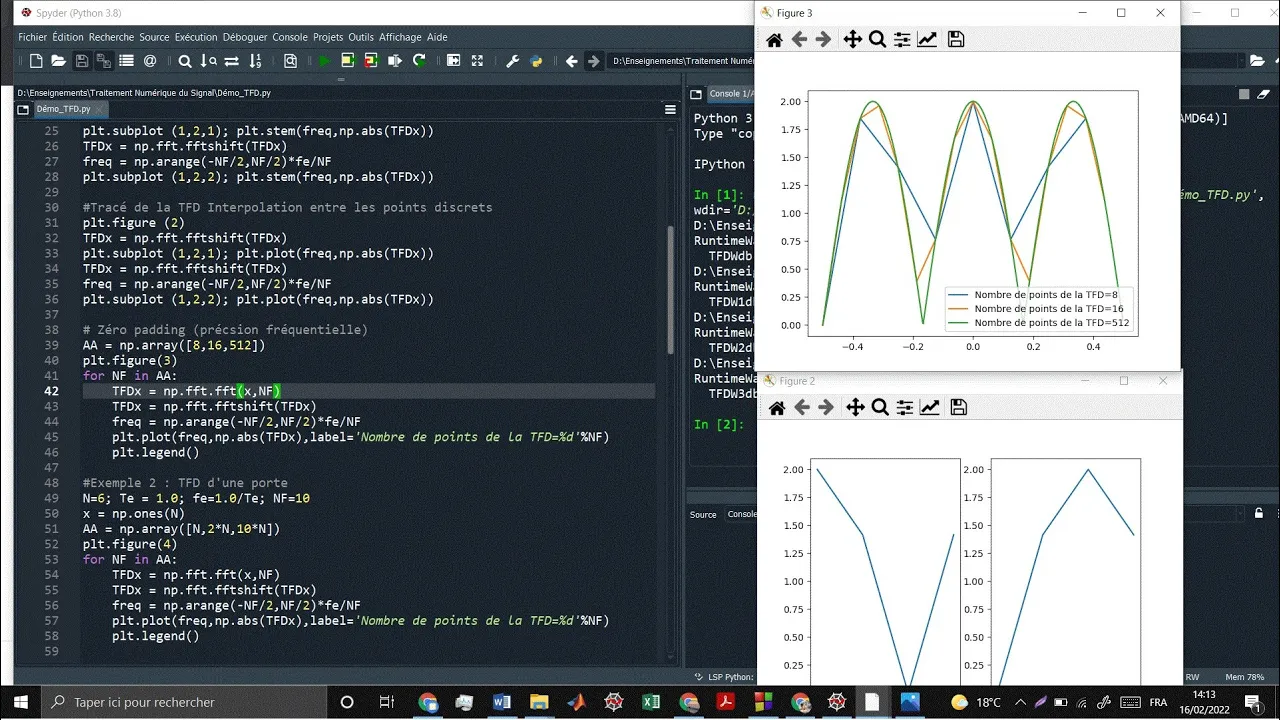Open editor pane options hamburger menu

click(670, 110)
